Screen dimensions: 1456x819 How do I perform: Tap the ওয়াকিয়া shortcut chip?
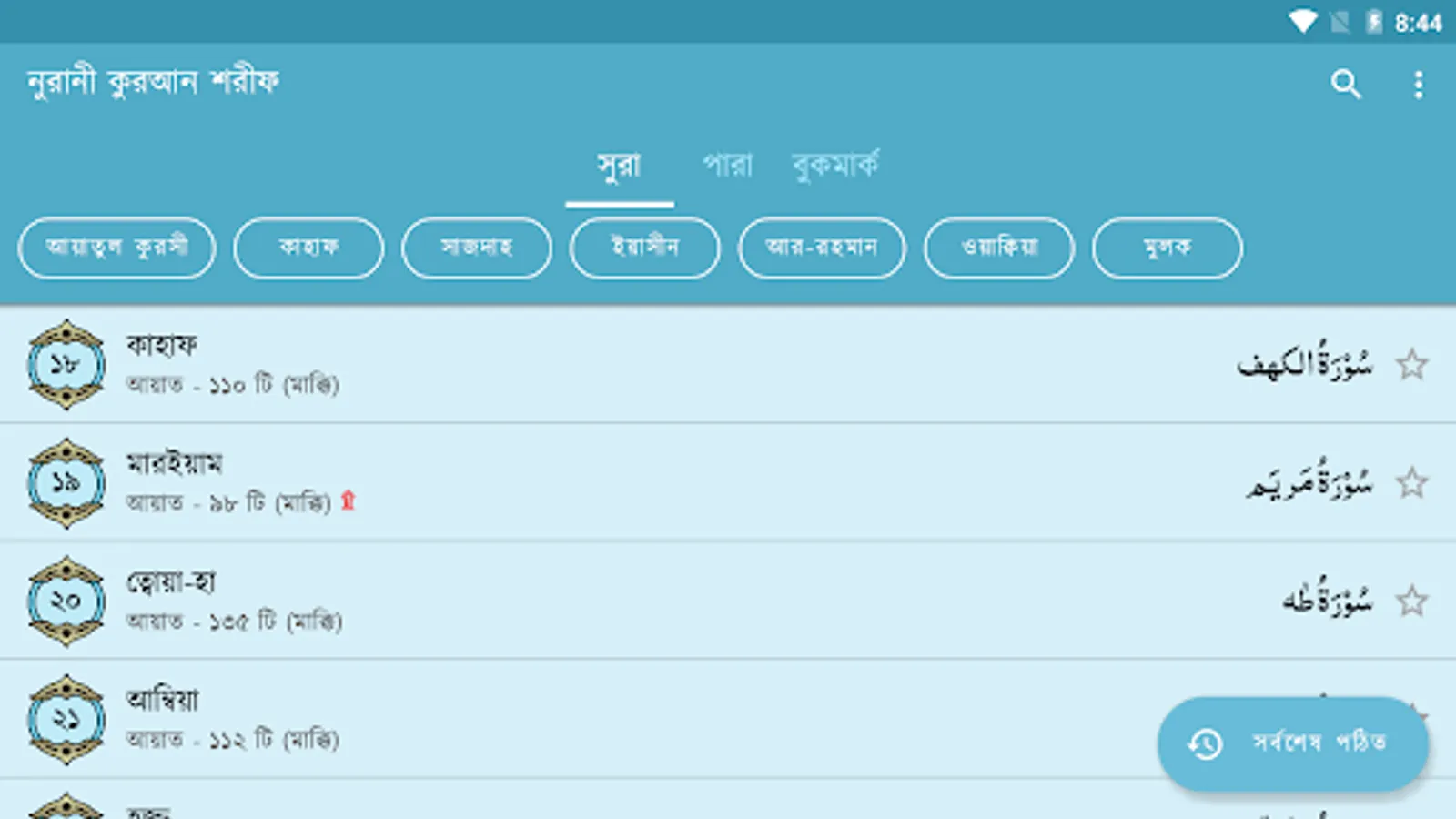(x=999, y=248)
